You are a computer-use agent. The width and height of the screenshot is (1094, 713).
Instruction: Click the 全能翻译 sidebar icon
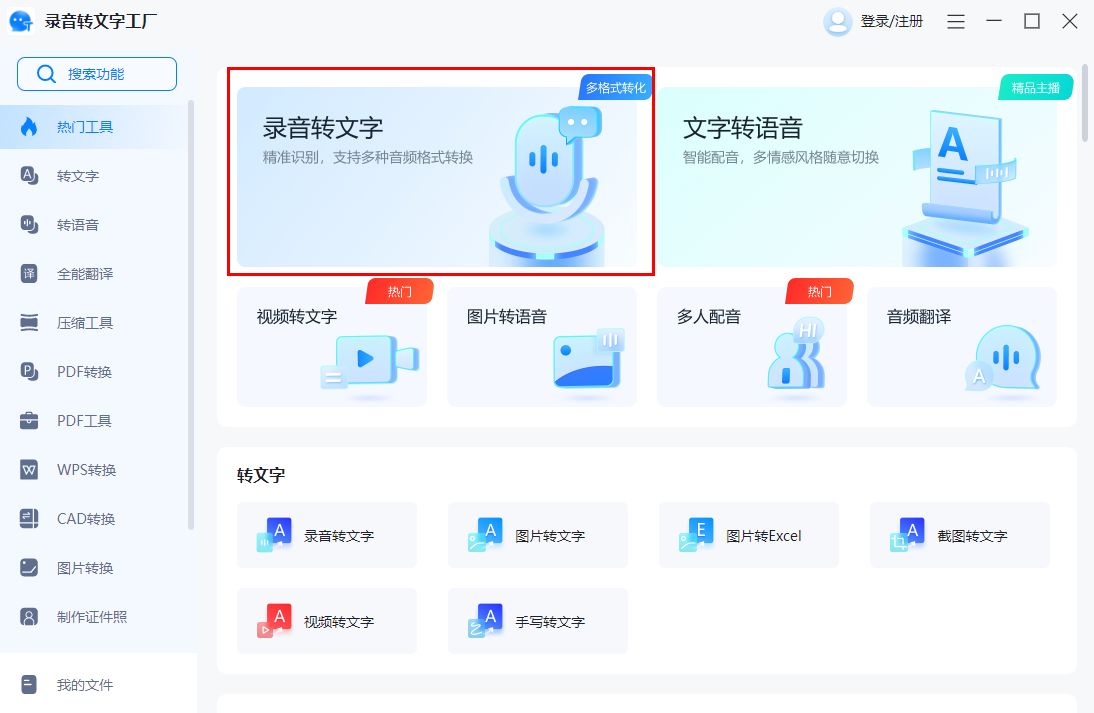pos(29,273)
